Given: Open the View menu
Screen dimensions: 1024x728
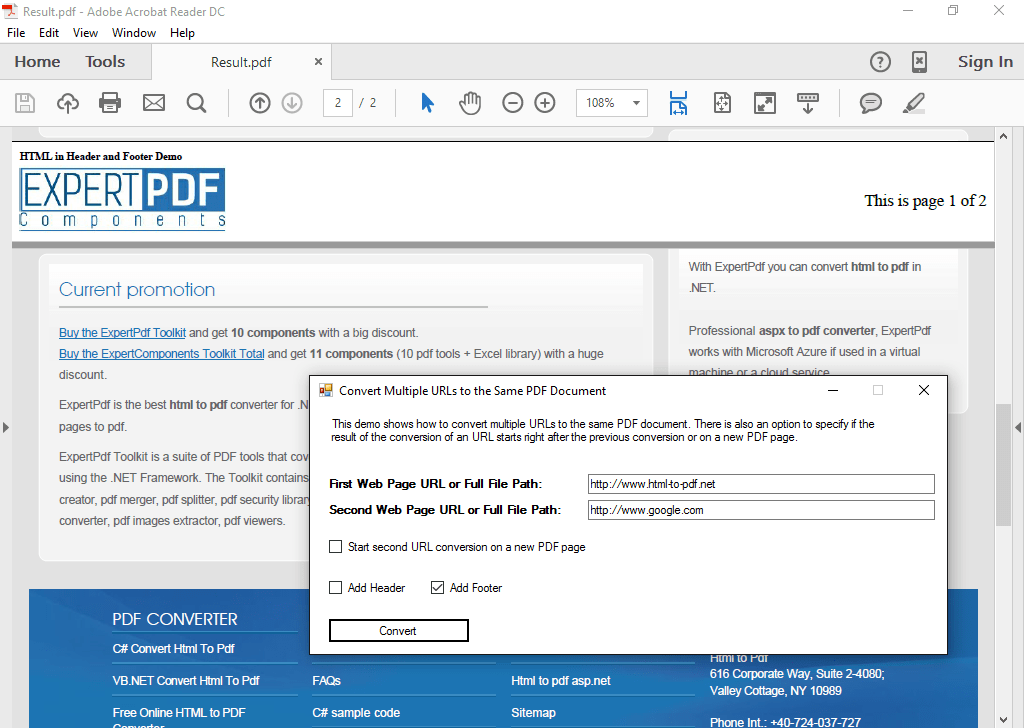Looking at the screenshot, I should click(85, 32).
